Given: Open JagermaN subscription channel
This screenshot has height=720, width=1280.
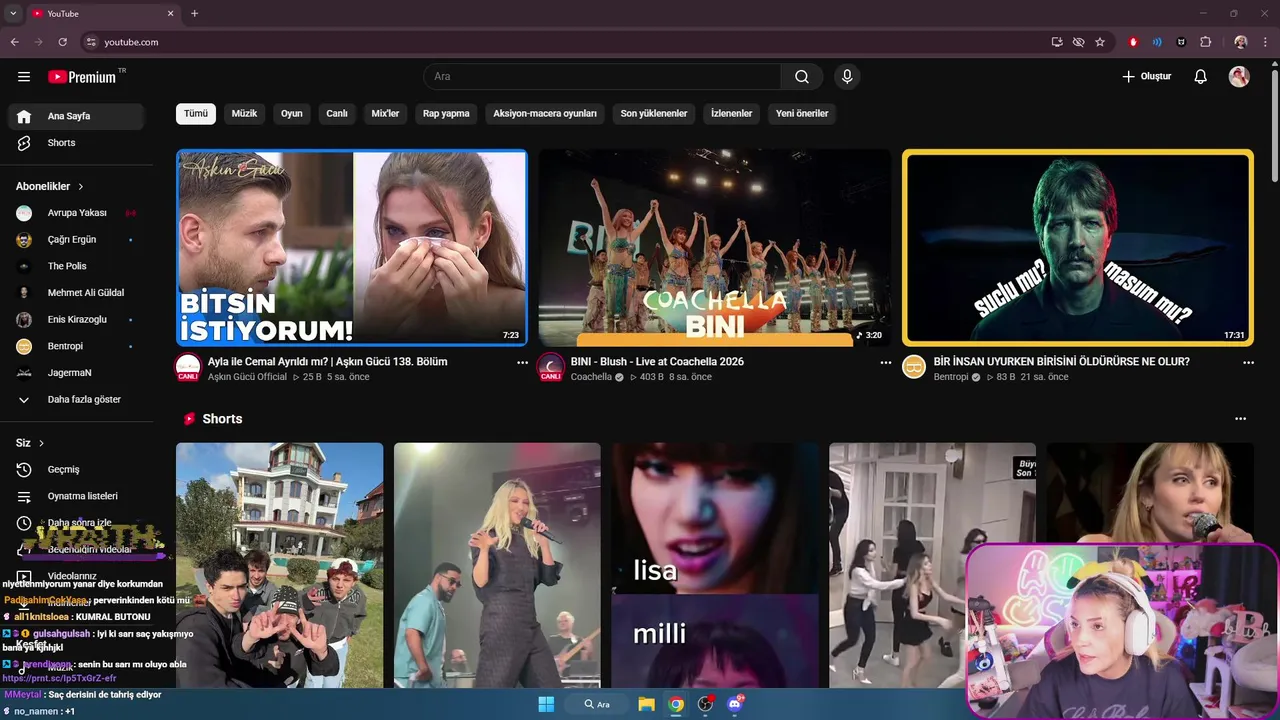Looking at the screenshot, I should 76,373.
